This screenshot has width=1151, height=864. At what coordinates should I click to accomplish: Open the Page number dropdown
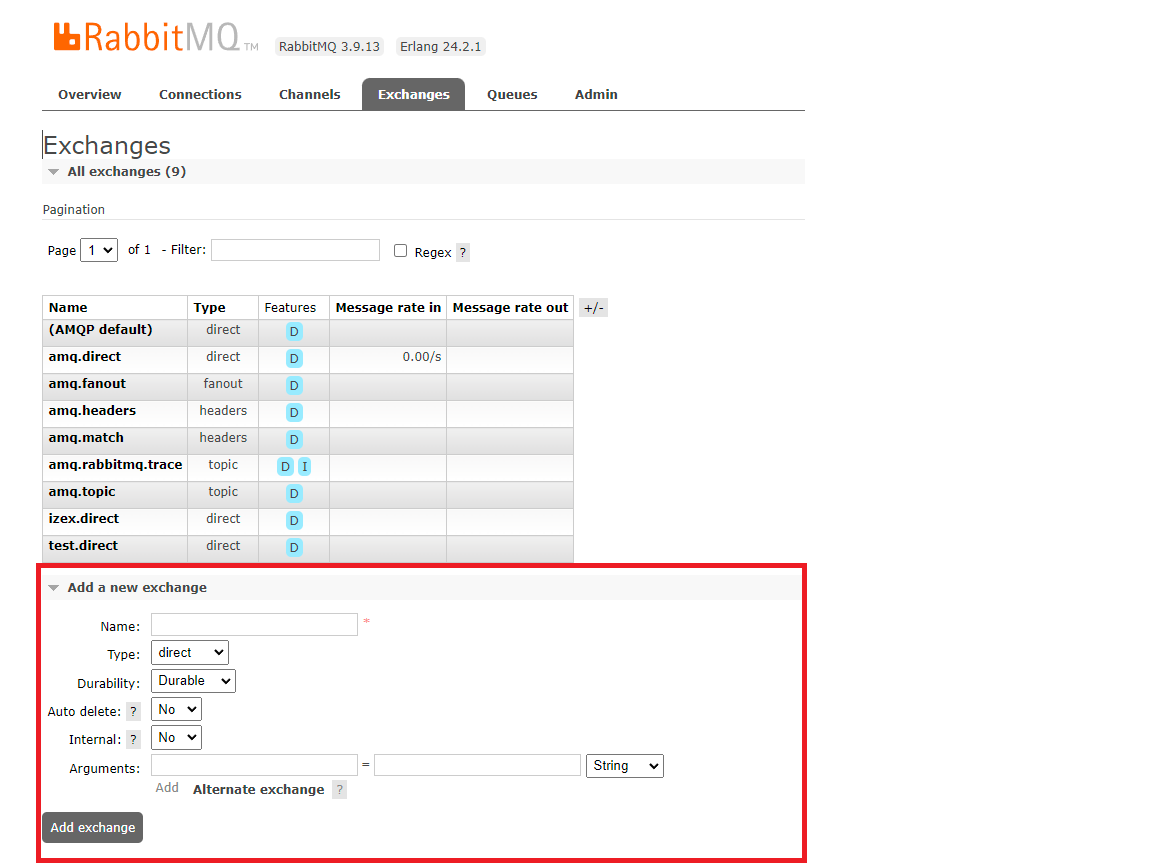click(99, 250)
